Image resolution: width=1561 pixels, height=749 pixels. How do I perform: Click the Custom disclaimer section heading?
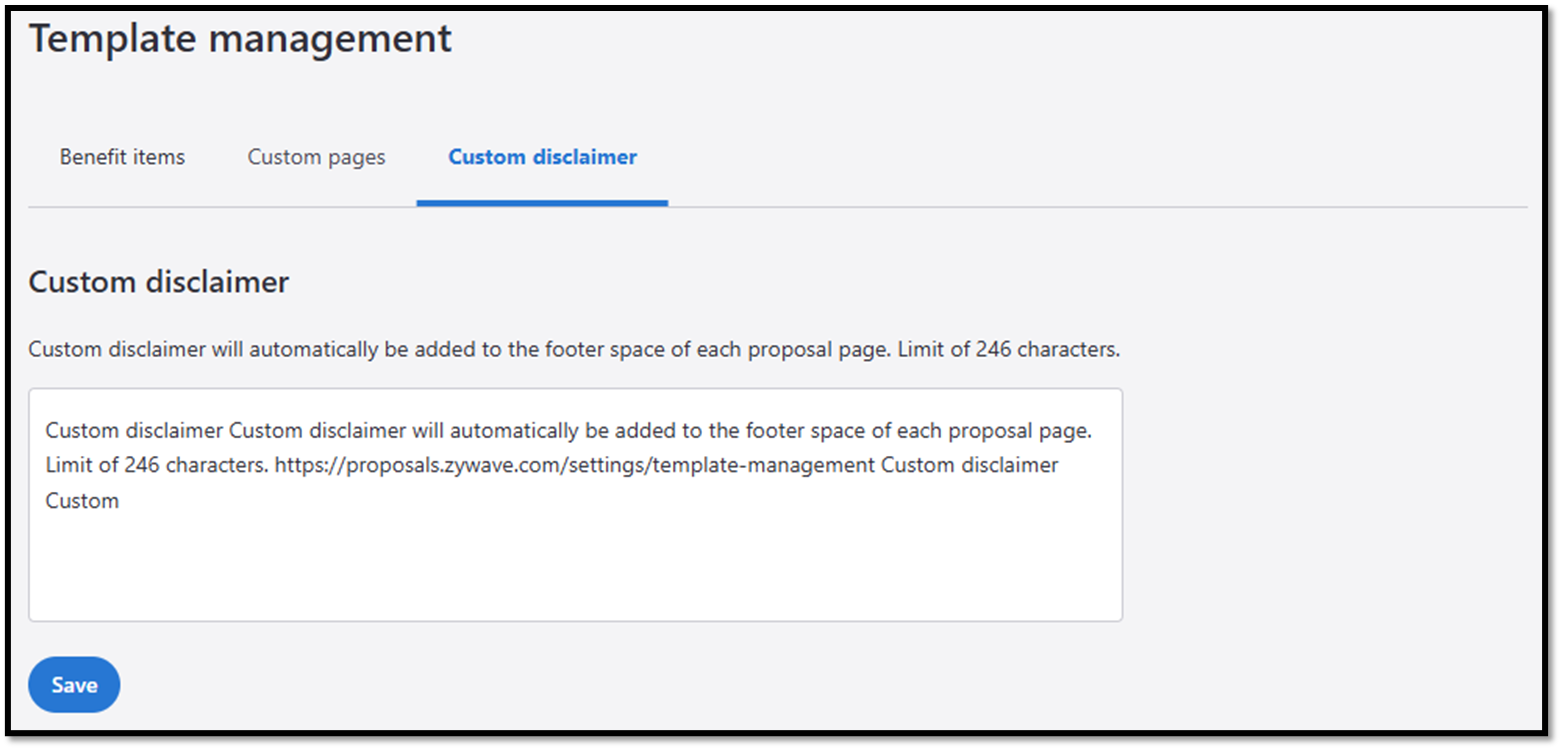159,282
